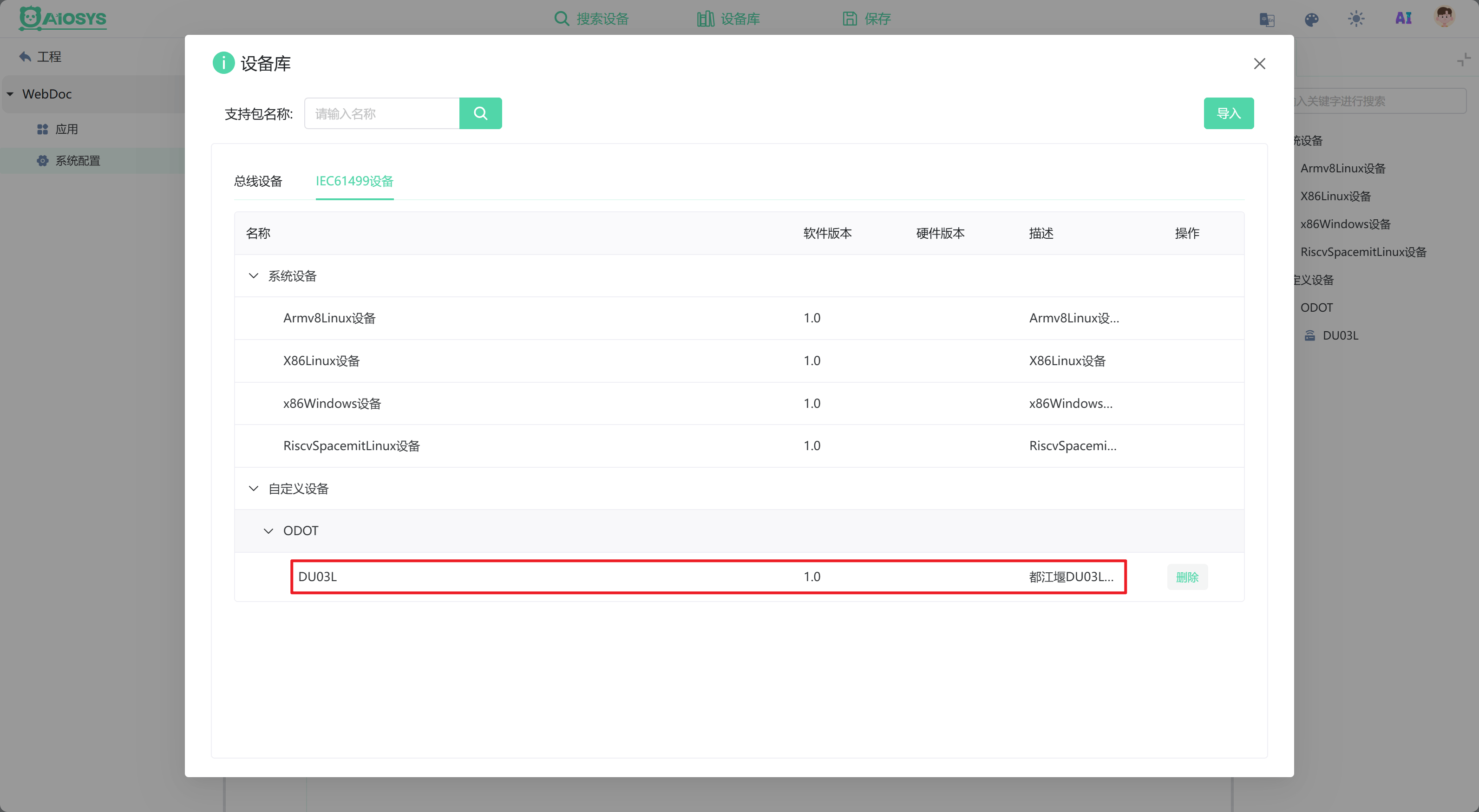Click the 导入 import button
1479x812 pixels.
(x=1229, y=113)
